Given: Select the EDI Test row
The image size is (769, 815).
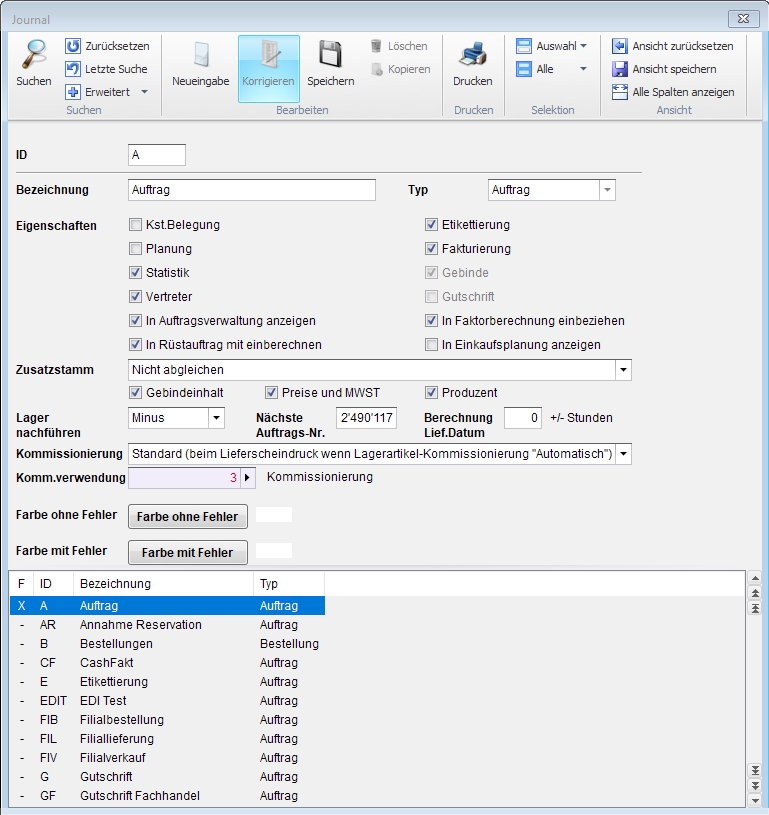Looking at the screenshot, I should click(167, 701).
